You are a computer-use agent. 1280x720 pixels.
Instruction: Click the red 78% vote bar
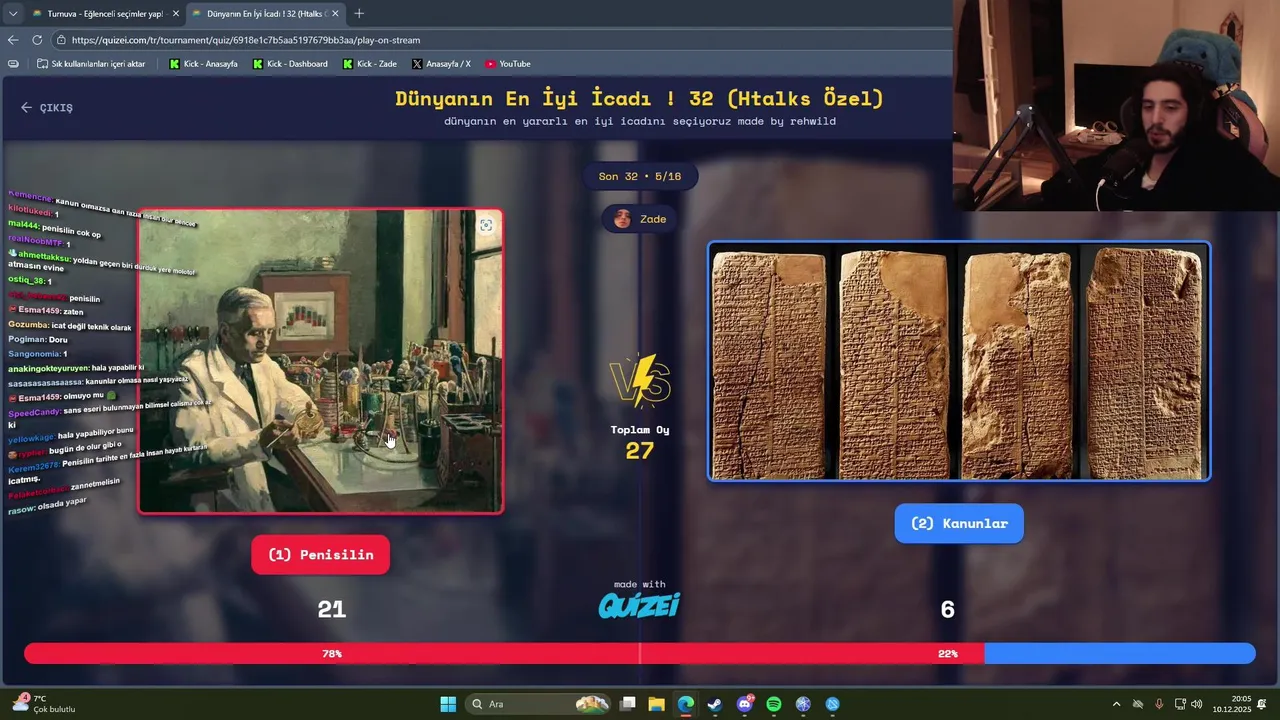click(x=504, y=653)
